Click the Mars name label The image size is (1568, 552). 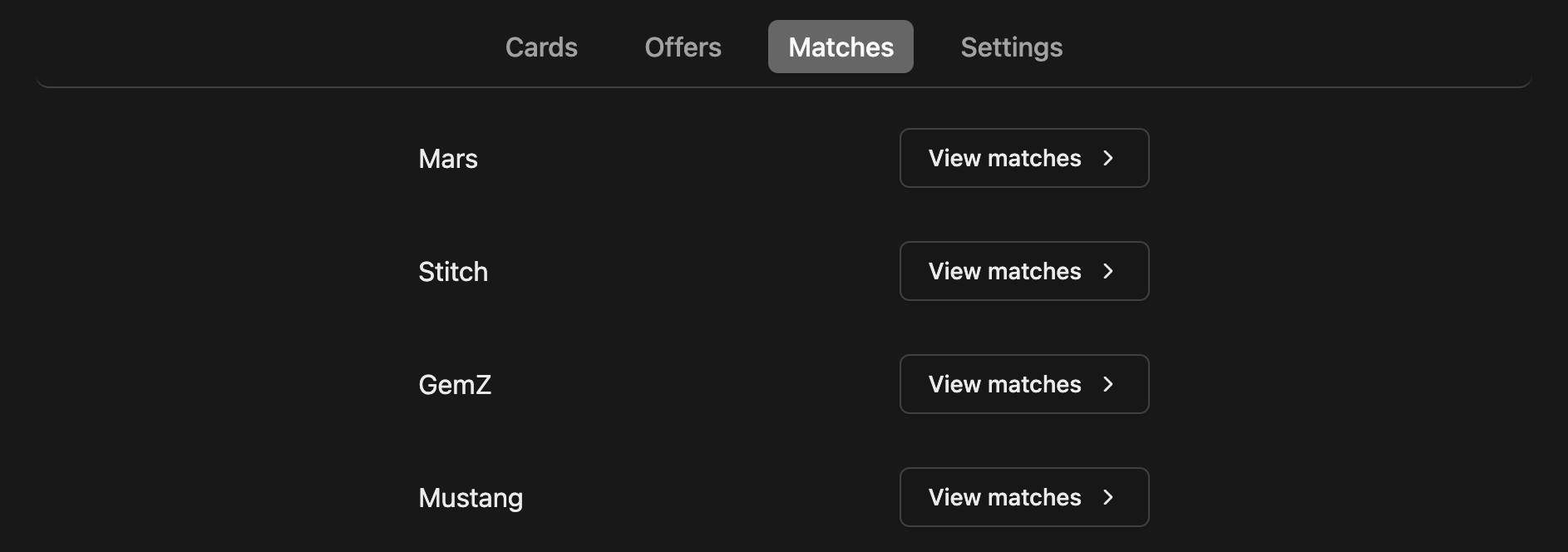448,159
